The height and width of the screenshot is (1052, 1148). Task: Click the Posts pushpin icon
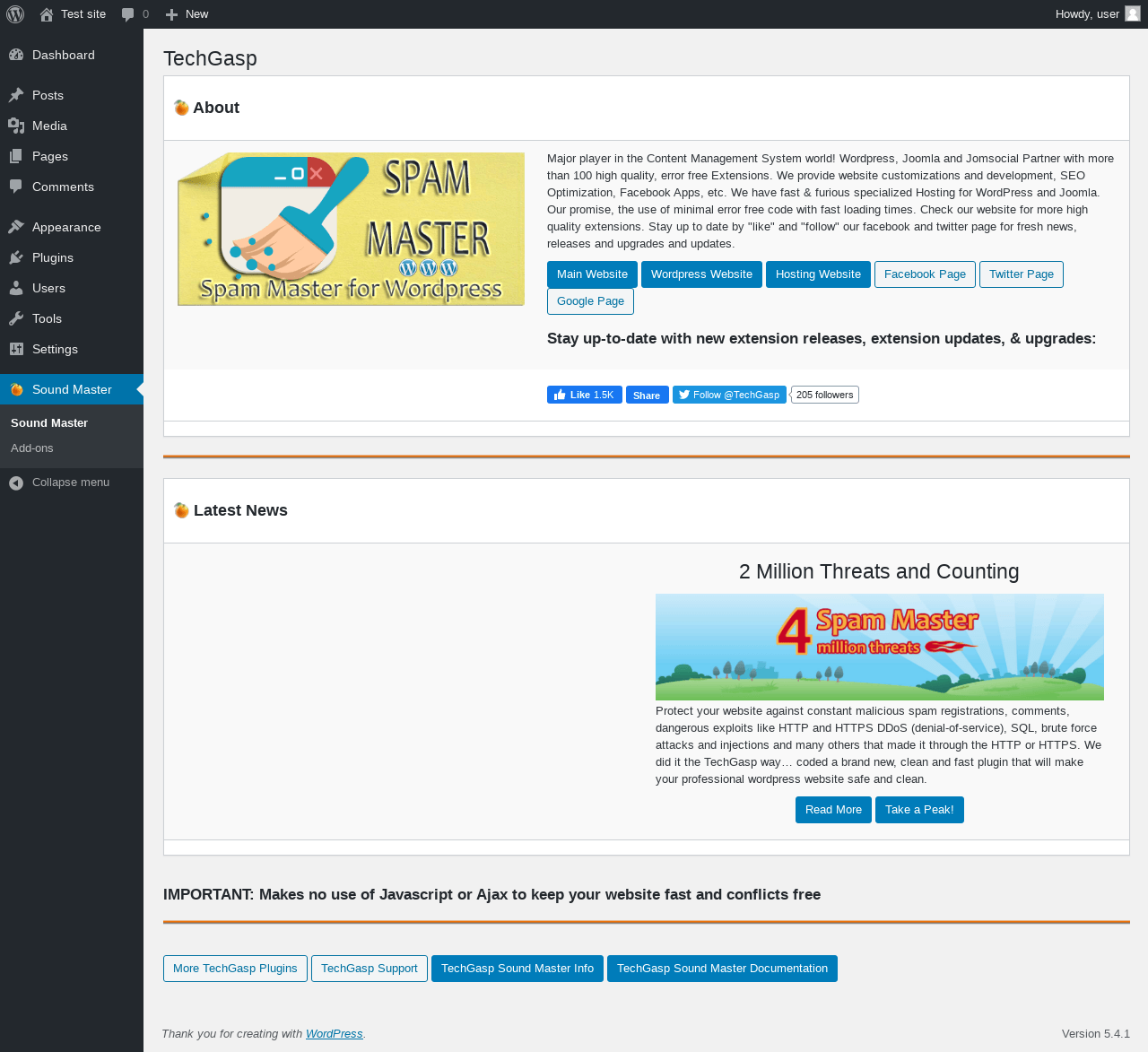16,95
